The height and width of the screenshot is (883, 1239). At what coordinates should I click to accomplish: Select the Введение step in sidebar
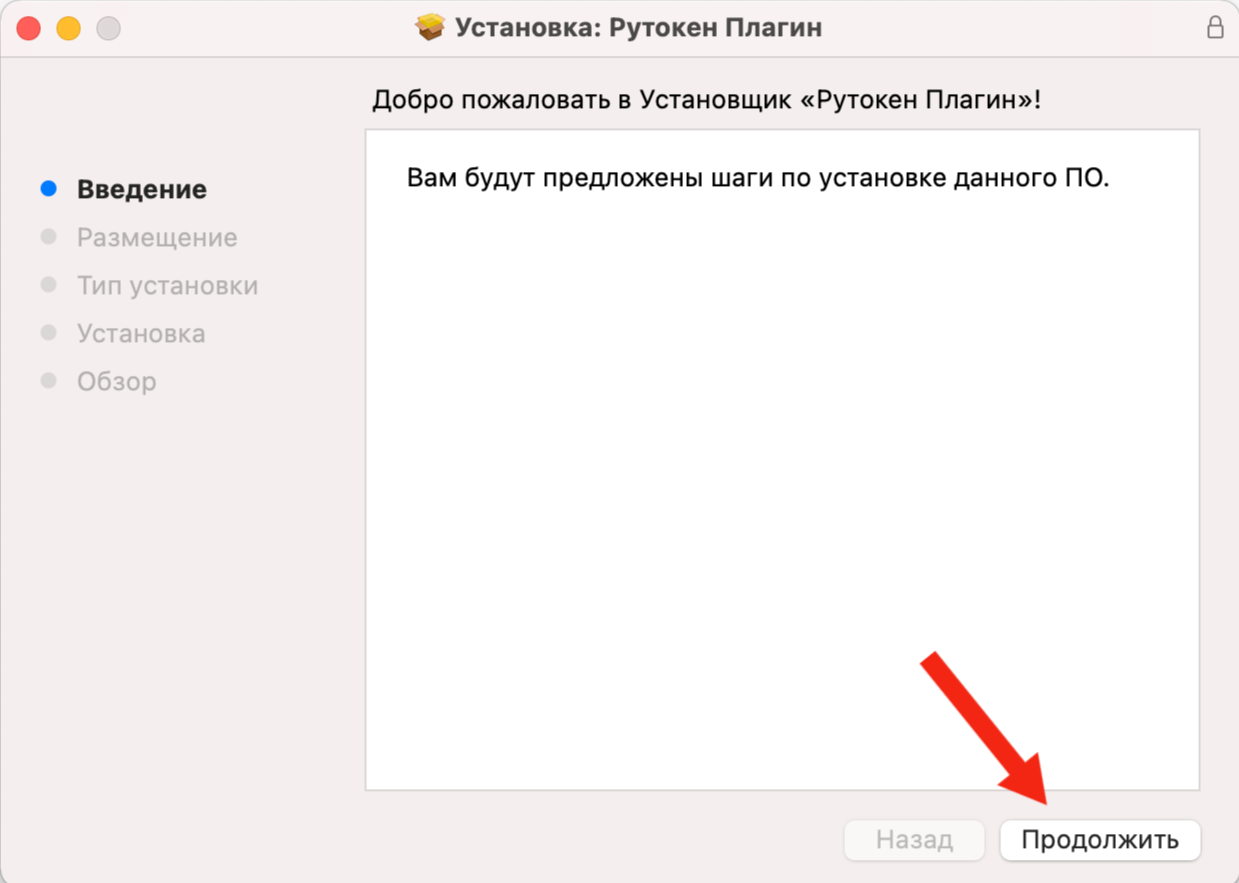click(x=142, y=190)
